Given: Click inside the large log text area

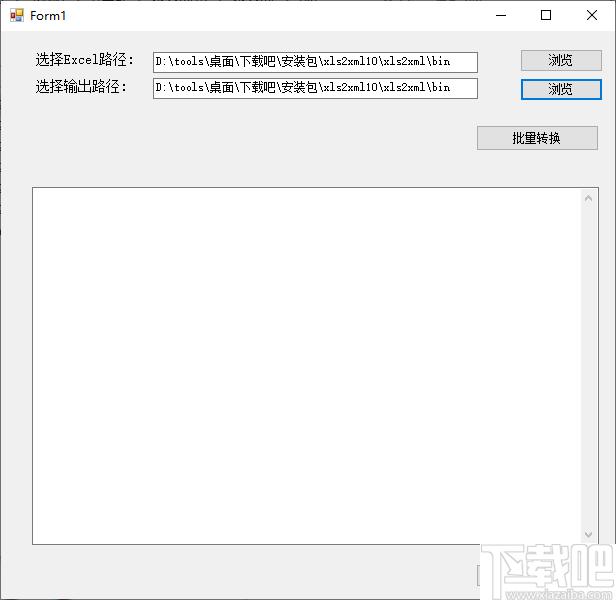Looking at the screenshot, I should pos(306,366).
